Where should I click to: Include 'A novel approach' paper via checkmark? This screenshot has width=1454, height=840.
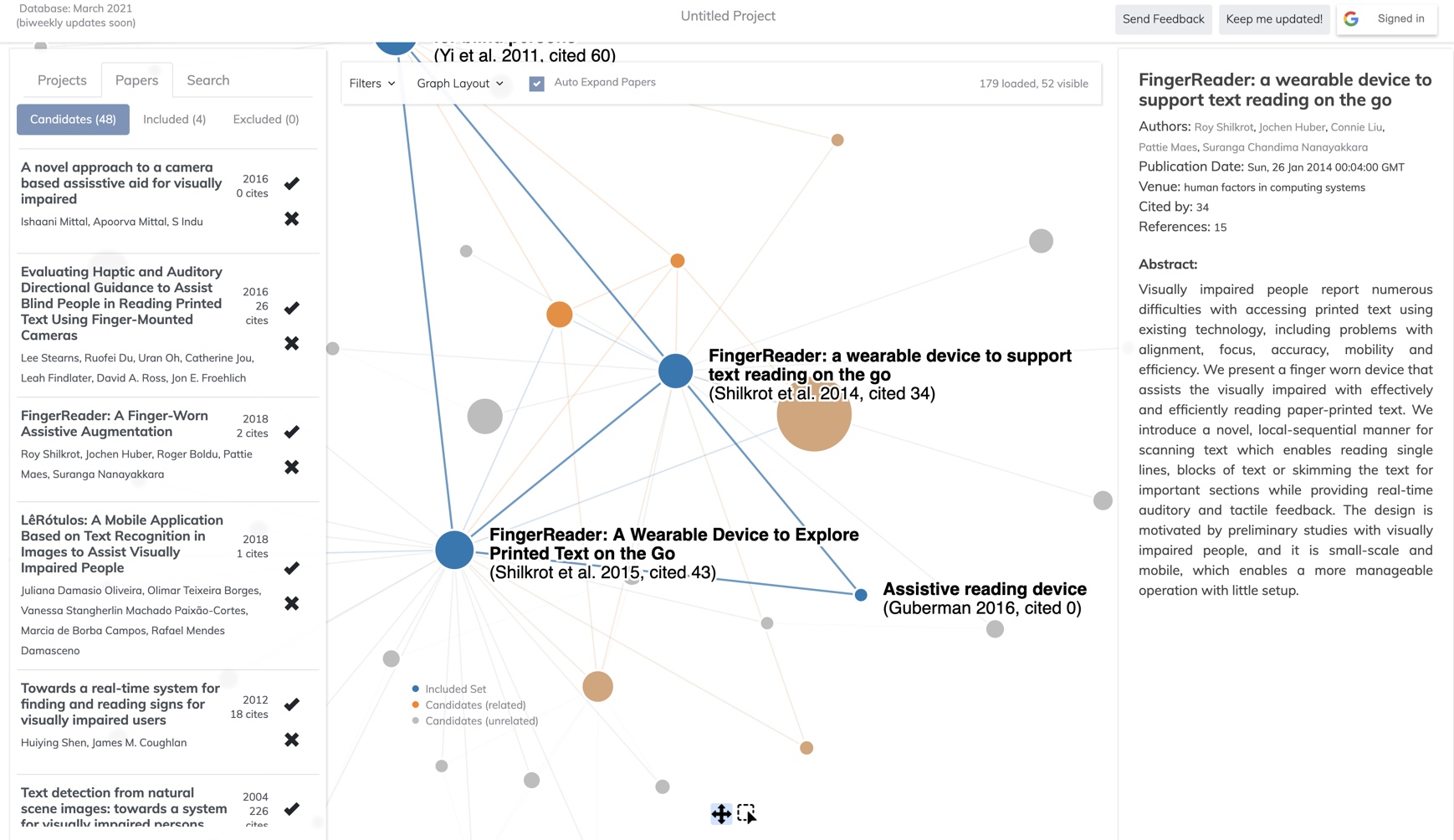(291, 183)
